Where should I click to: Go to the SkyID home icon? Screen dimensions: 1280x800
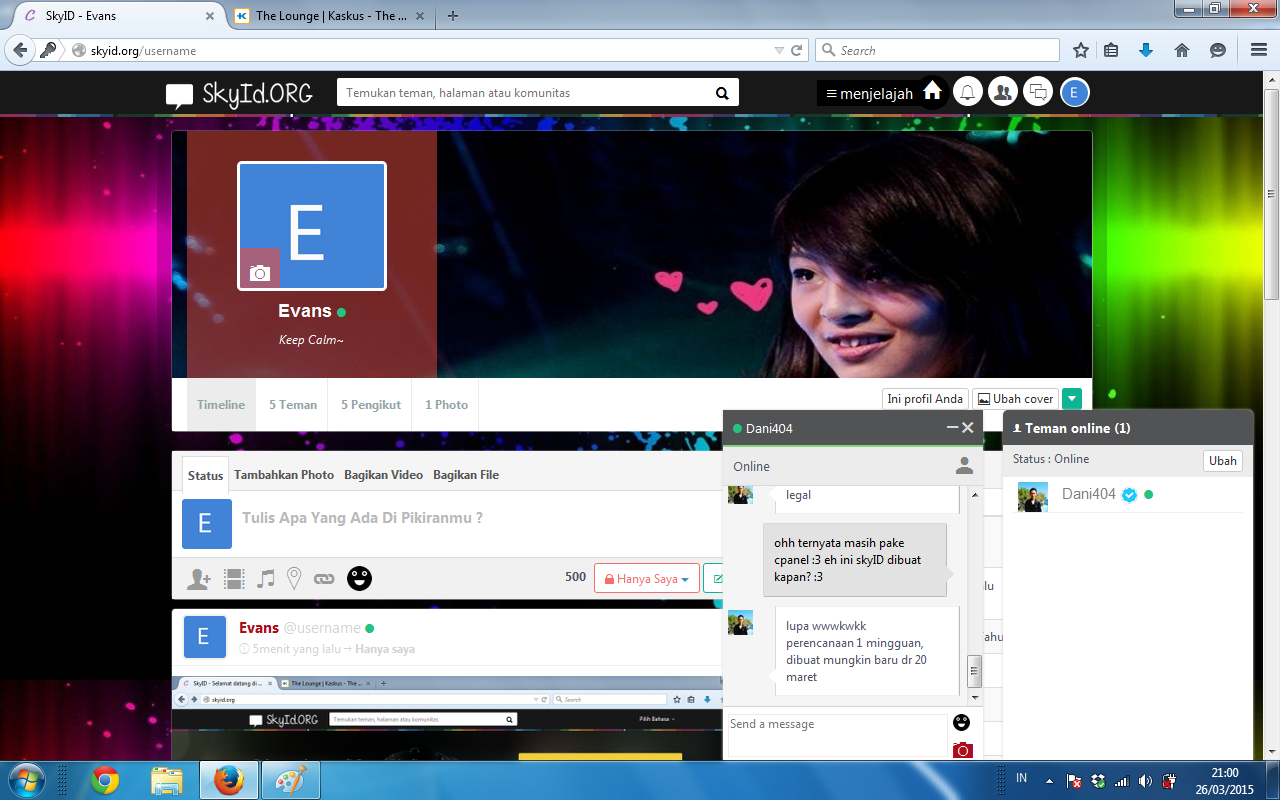[x=932, y=92]
